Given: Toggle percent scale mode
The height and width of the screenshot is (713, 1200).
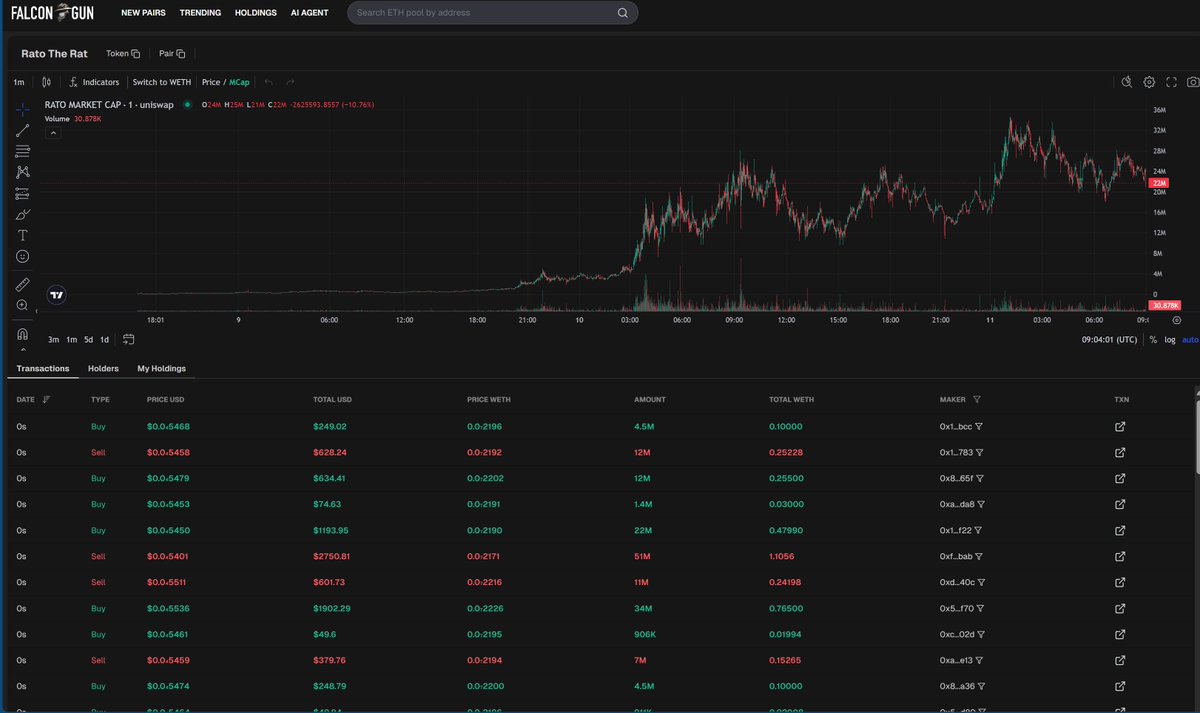Looking at the screenshot, I should tap(1153, 340).
